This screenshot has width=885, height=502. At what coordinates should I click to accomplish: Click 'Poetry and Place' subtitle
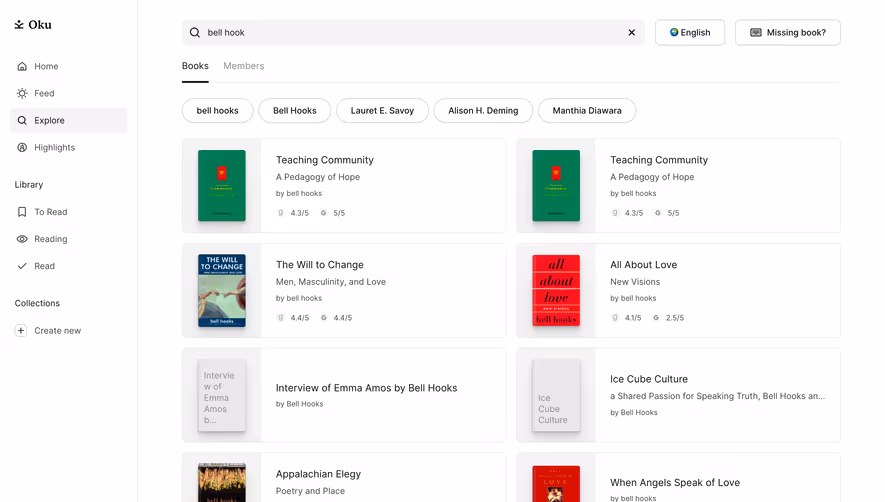[310, 491]
